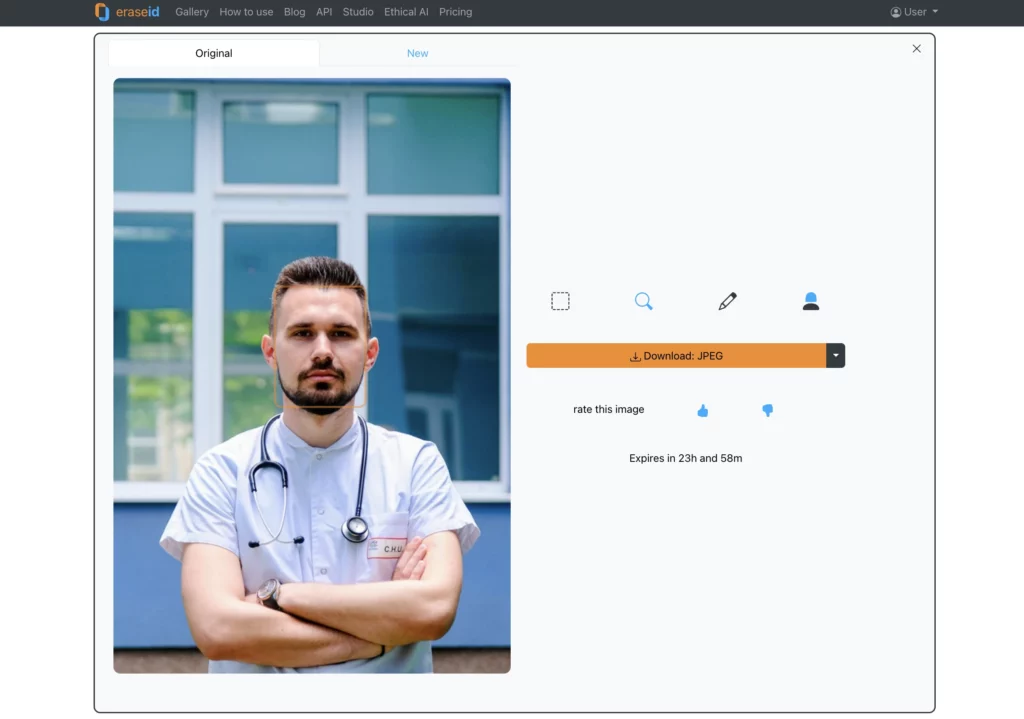Select the pencil editing tool
This screenshot has height=719, width=1024.
[727, 300]
